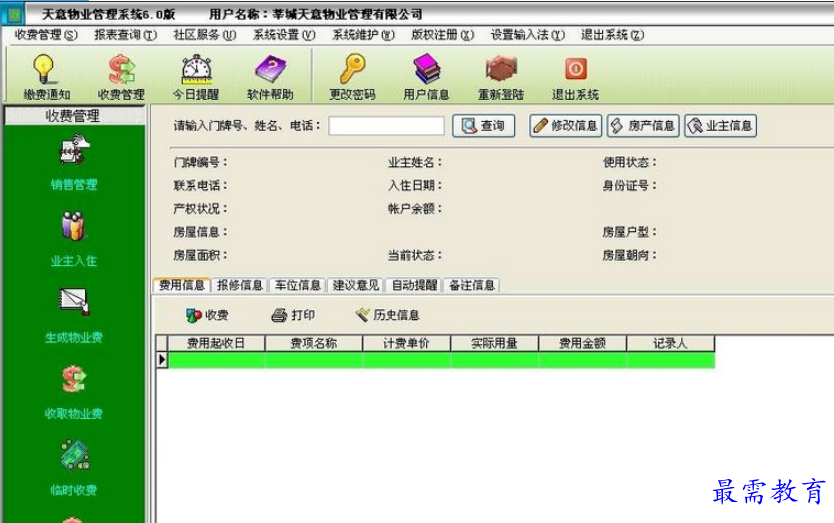The image size is (834, 523).
Task: Open the 社区服务(U) menu
Action: coord(205,35)
